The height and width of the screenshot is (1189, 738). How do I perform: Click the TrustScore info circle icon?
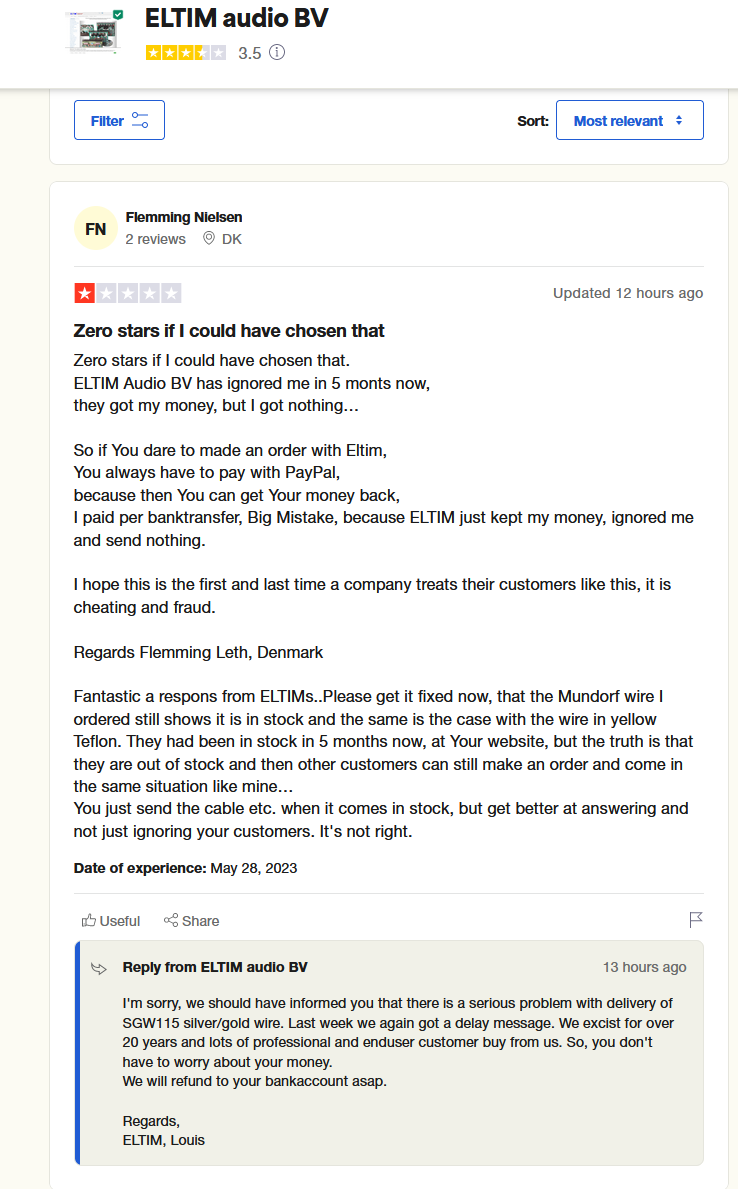278,52
